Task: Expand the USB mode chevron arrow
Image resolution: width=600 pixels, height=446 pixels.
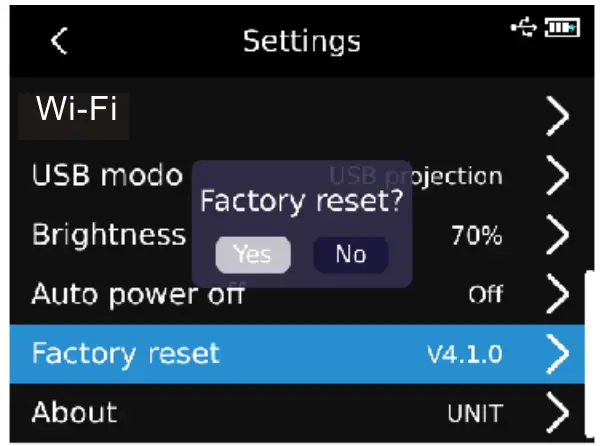Action: tap(558, 176)
